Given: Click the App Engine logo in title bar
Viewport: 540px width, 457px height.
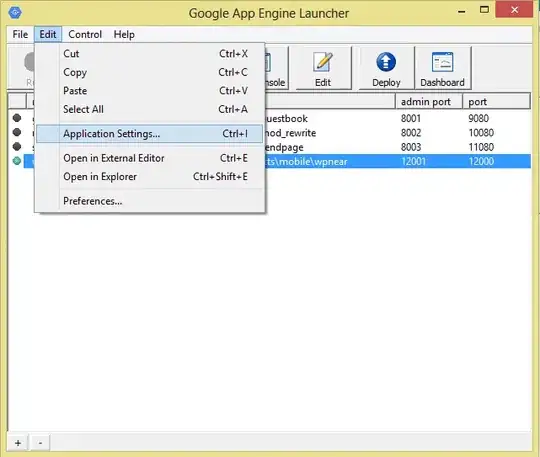Looking at the screenshot, I should coord(15,12).
